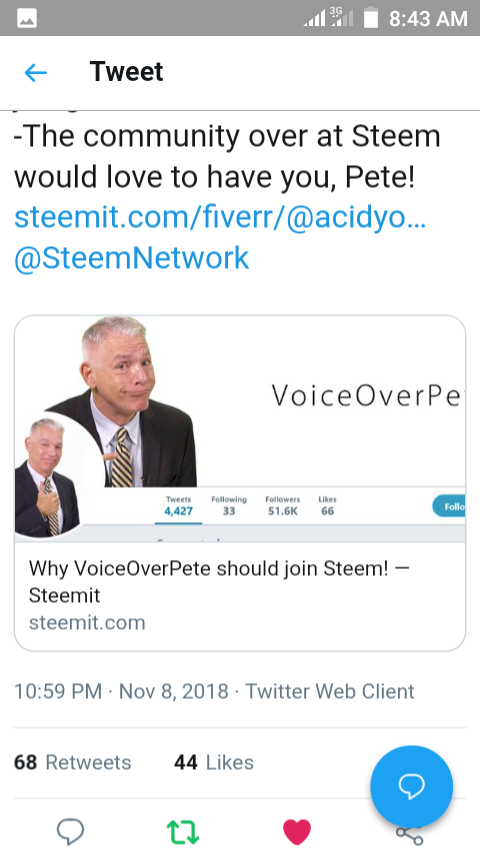
Task: Open the @SteemNetwork mention
Action: [131, 258]
